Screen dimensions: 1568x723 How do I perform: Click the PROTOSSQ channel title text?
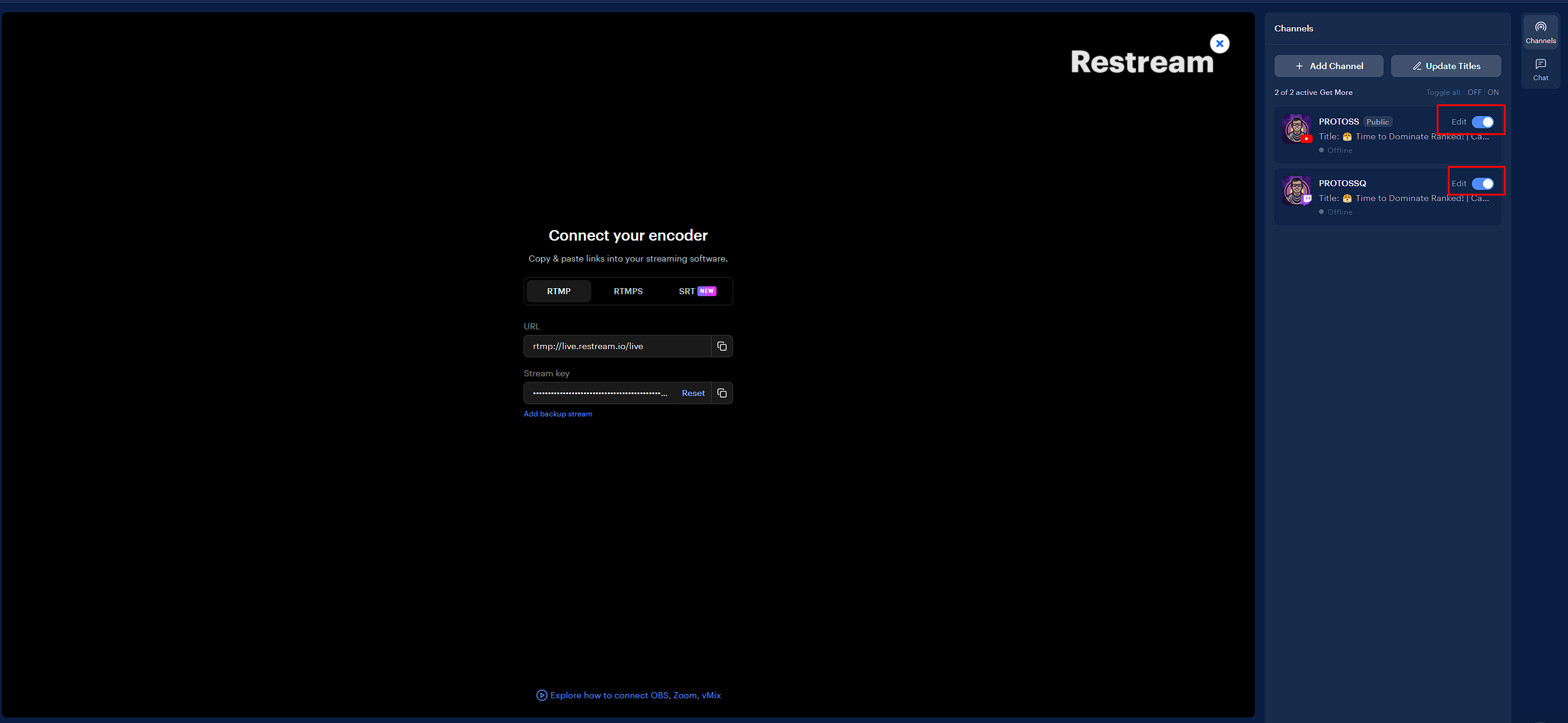click(x=1404, y=199)
